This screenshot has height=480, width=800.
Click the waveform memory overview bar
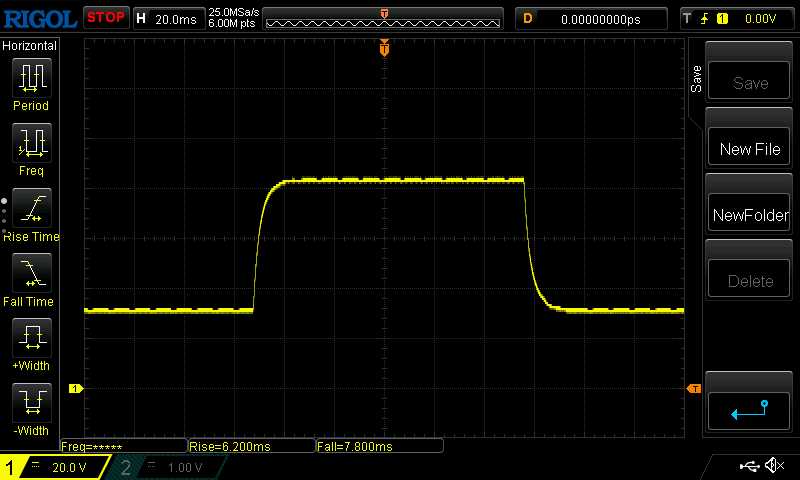tap(383, 19)
